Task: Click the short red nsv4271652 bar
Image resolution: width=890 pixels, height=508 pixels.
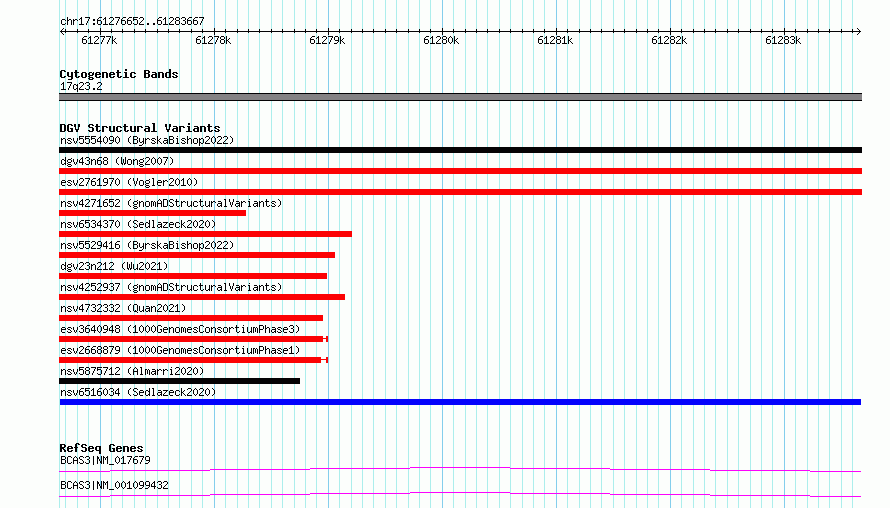Action: coord(153,213)
